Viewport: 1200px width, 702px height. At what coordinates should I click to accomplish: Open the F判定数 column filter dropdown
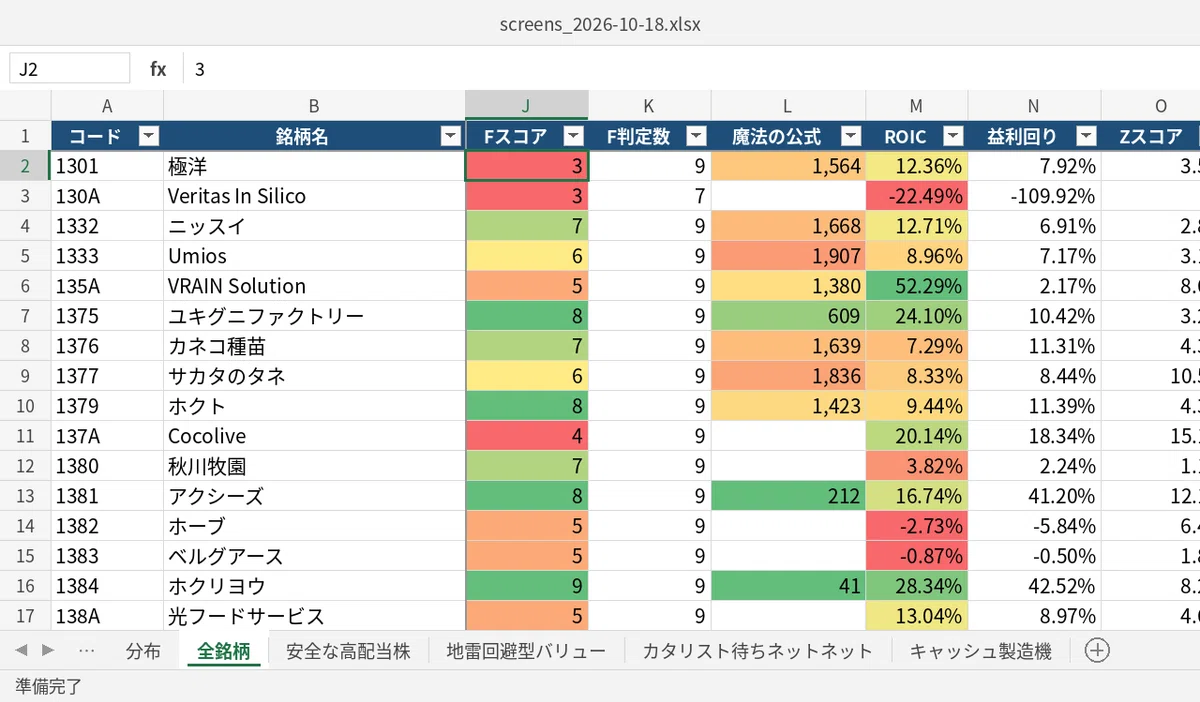tap(697, 137)
